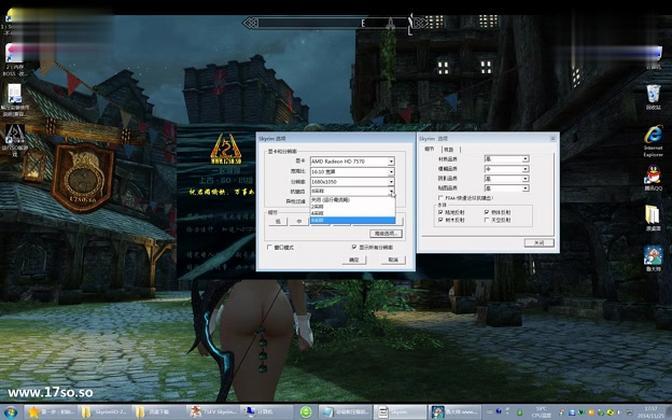Open the SkyrimHD folder taskbar item

coord(105,412)
